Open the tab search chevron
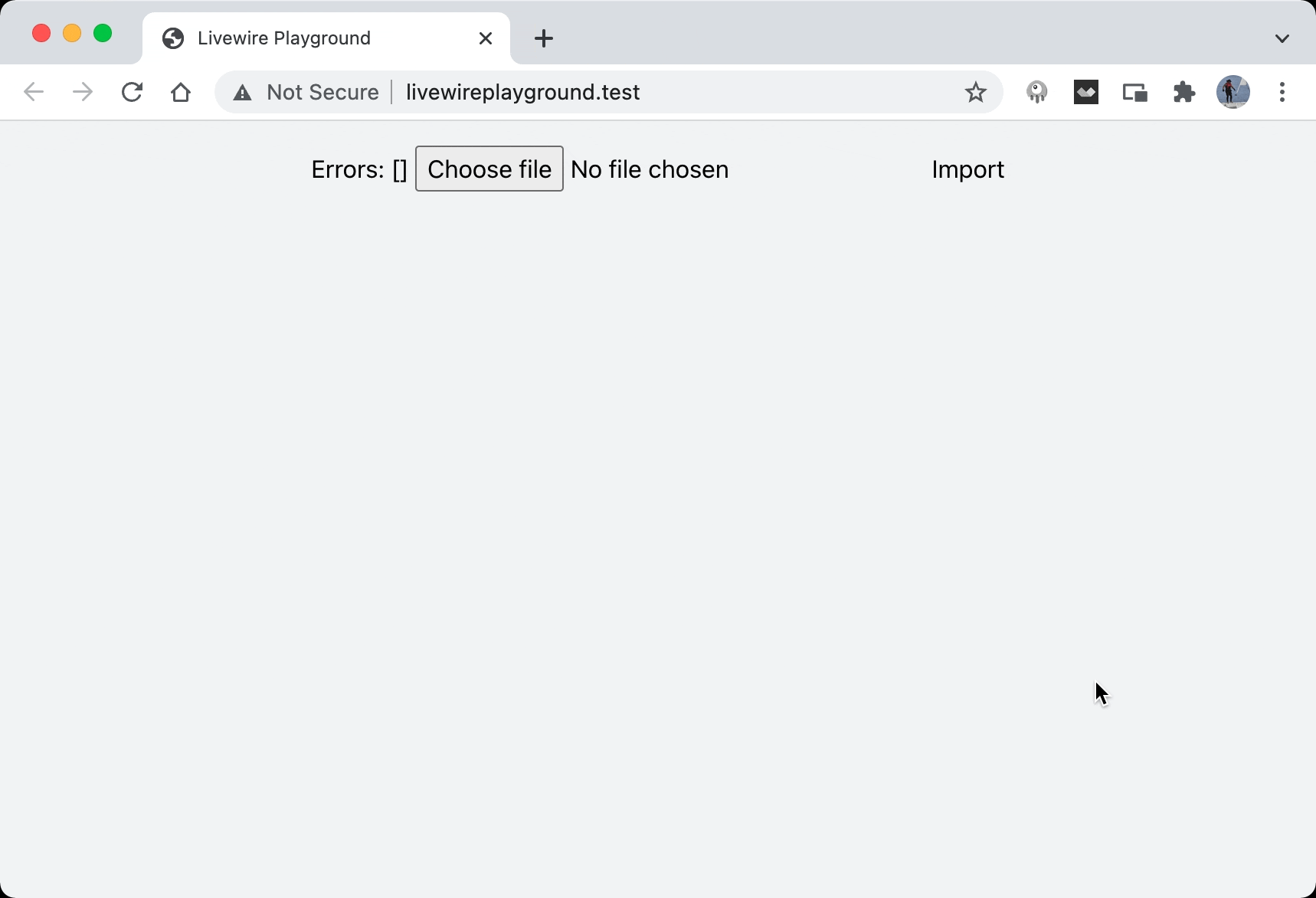The width and height of the screenshot is (1316, 898). [x=1282, y=38]
